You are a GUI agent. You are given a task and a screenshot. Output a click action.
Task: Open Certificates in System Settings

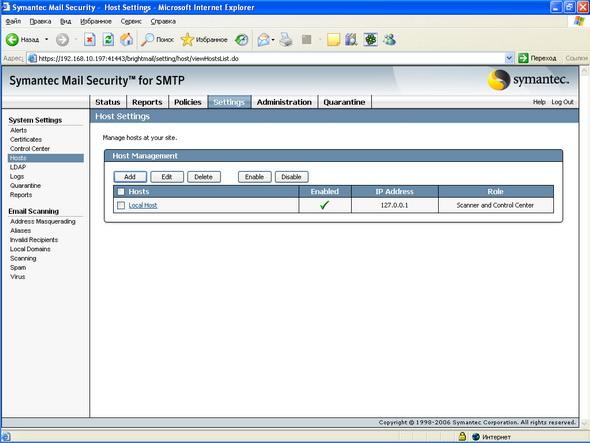26,139
